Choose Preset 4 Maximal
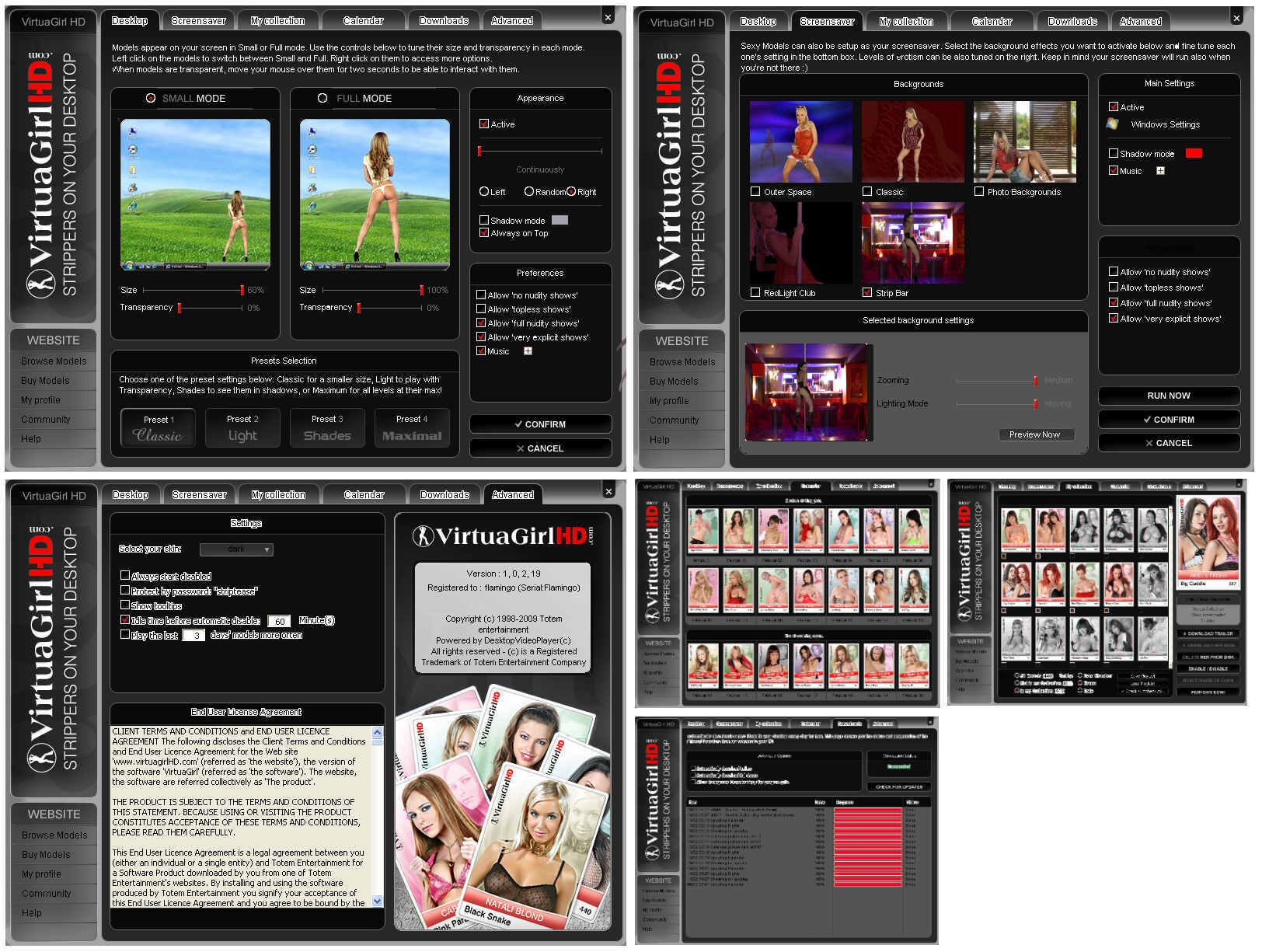The height and width of the screenshot is (952, 1262). [x=412, y=428]
